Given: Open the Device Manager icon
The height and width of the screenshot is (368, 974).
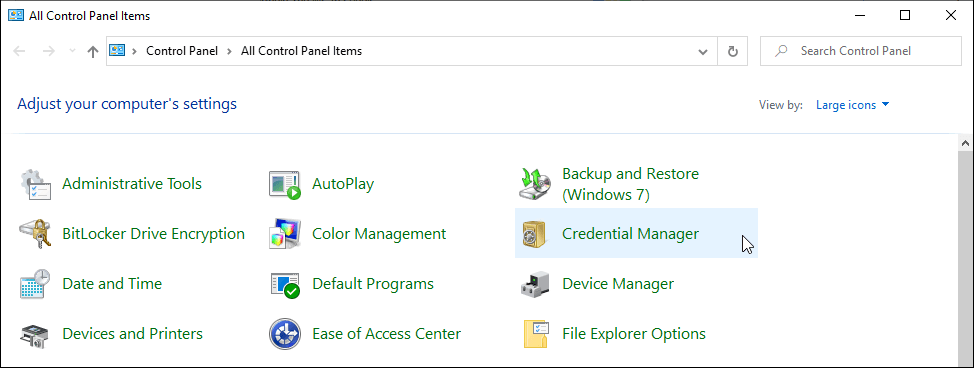Looking at the screenshot, I should pyautogui.click(x=535, y=284).
